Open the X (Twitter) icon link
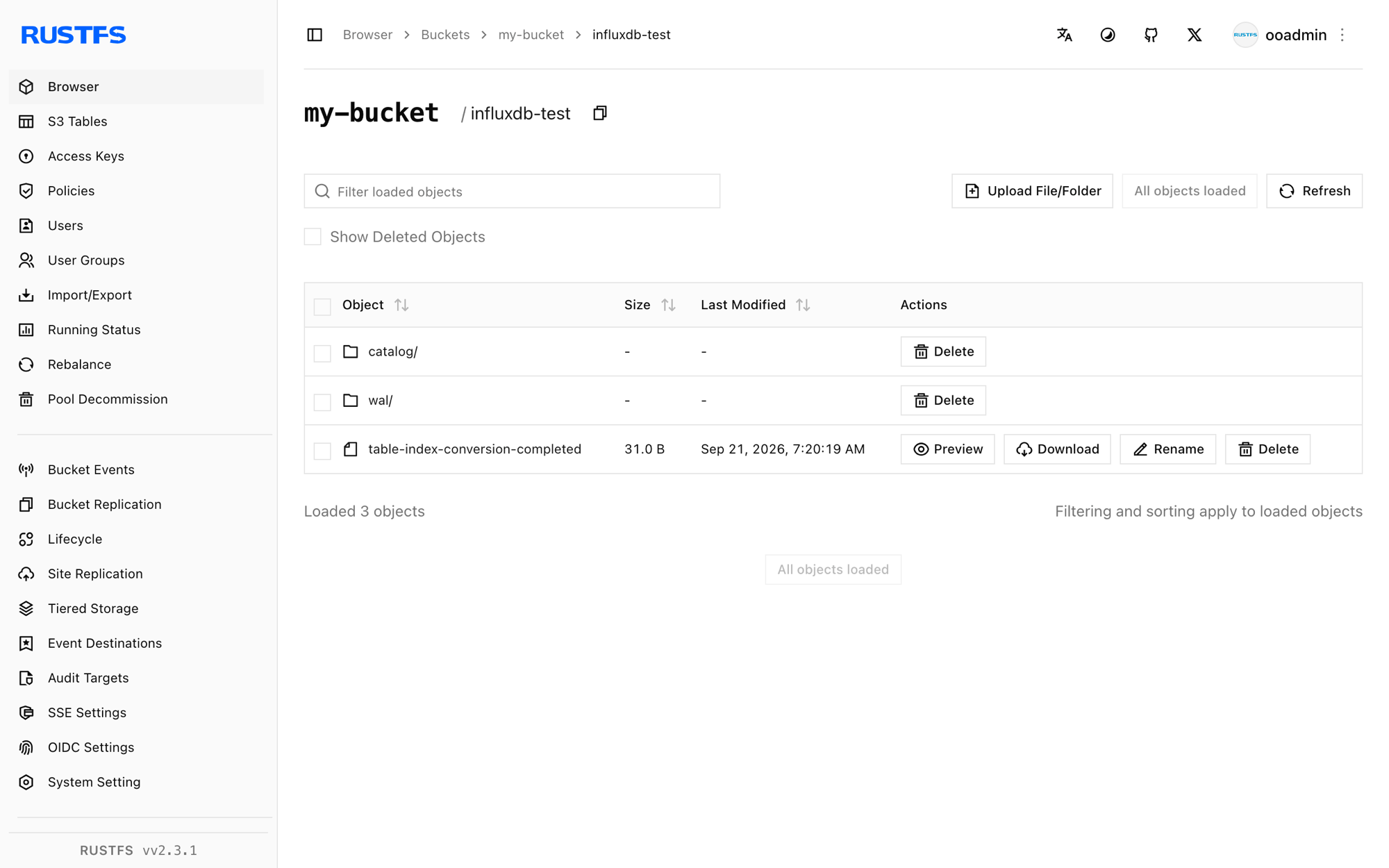The image size is (1389, 868). (x=1195, y=35)
